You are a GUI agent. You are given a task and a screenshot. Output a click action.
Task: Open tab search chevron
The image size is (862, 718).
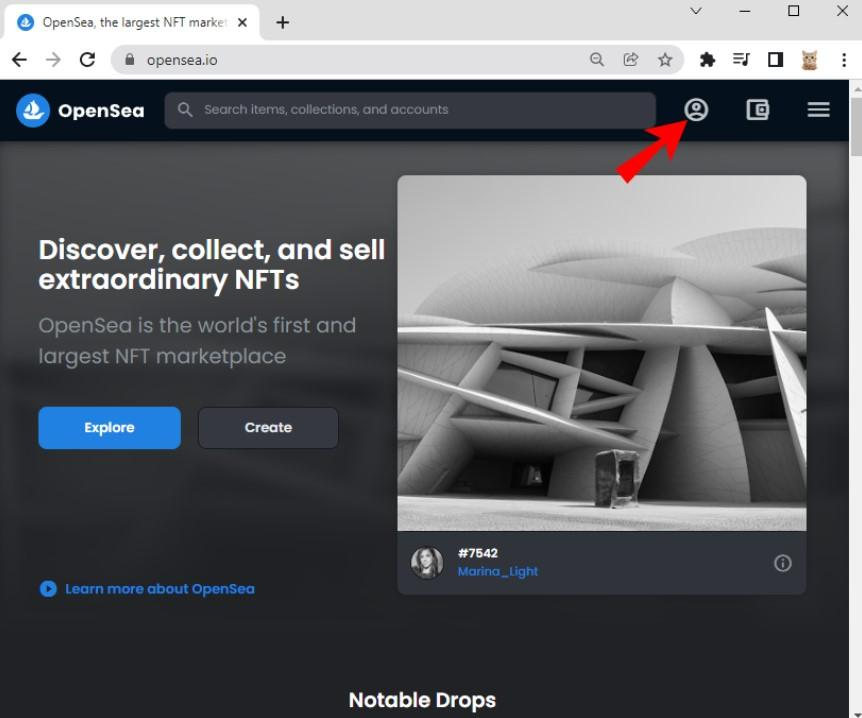(x=695, y=11)
